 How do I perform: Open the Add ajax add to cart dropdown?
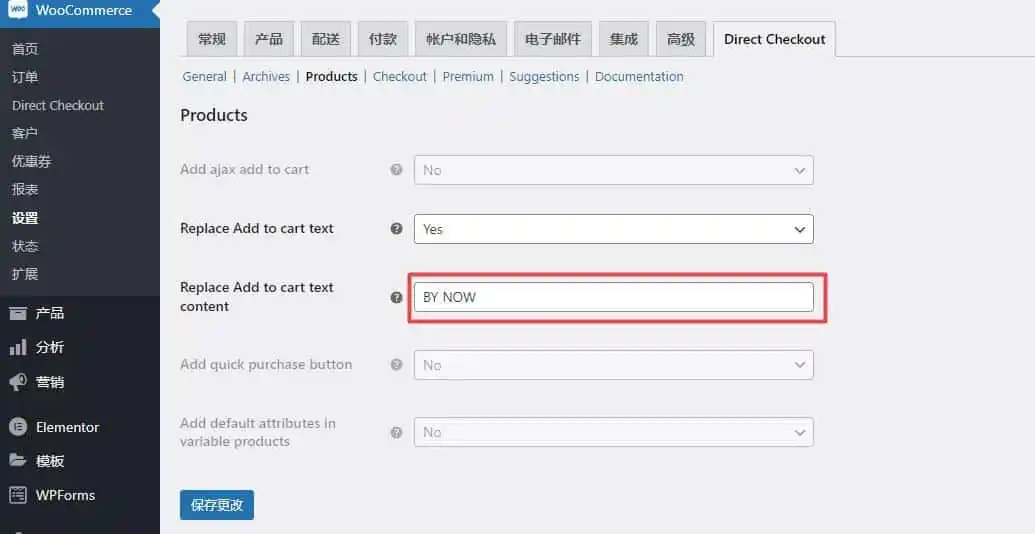[613, 170]
